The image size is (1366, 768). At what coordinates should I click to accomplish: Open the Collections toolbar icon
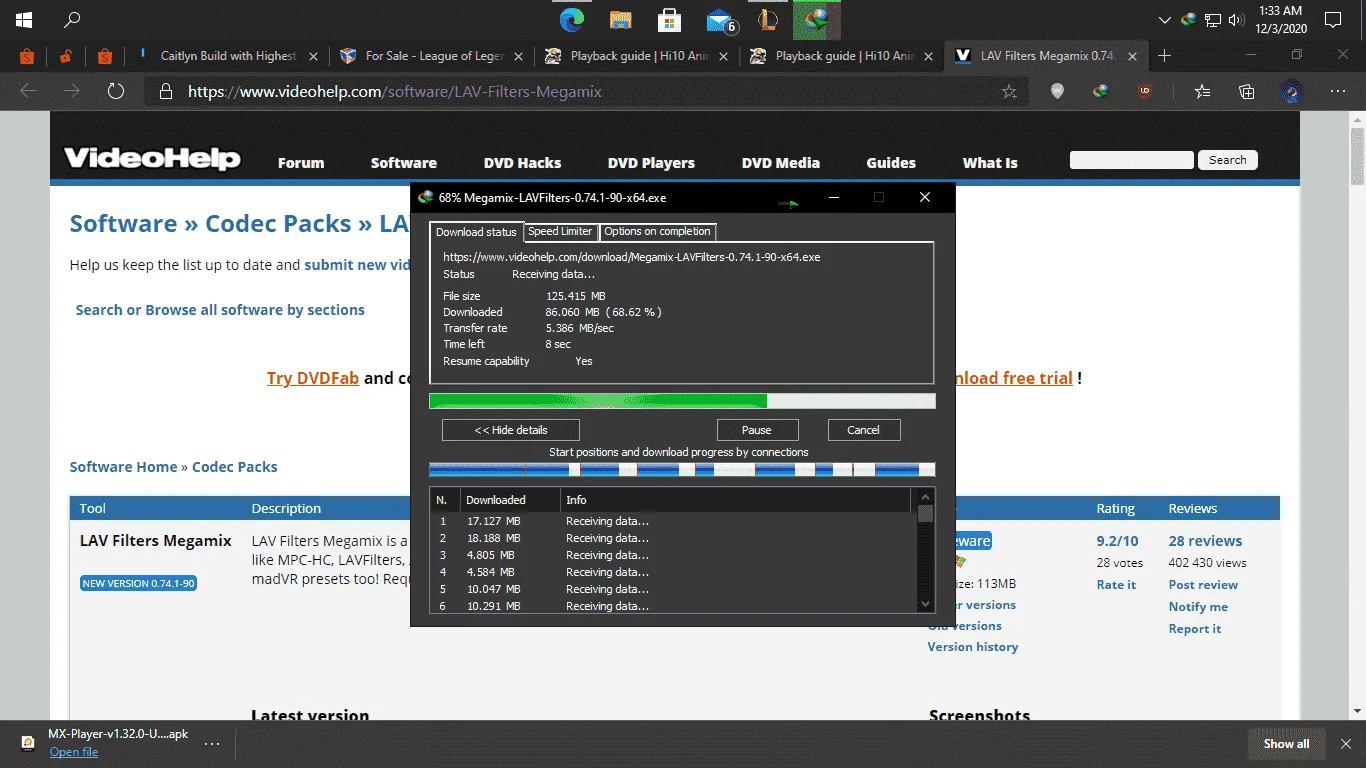tap(1247, 91)
